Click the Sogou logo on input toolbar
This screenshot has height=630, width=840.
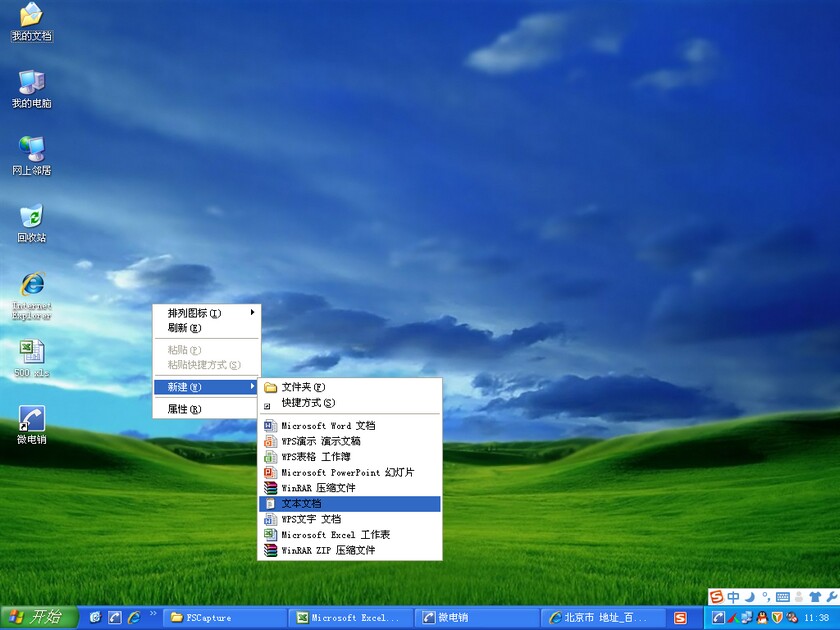[716, 596]
